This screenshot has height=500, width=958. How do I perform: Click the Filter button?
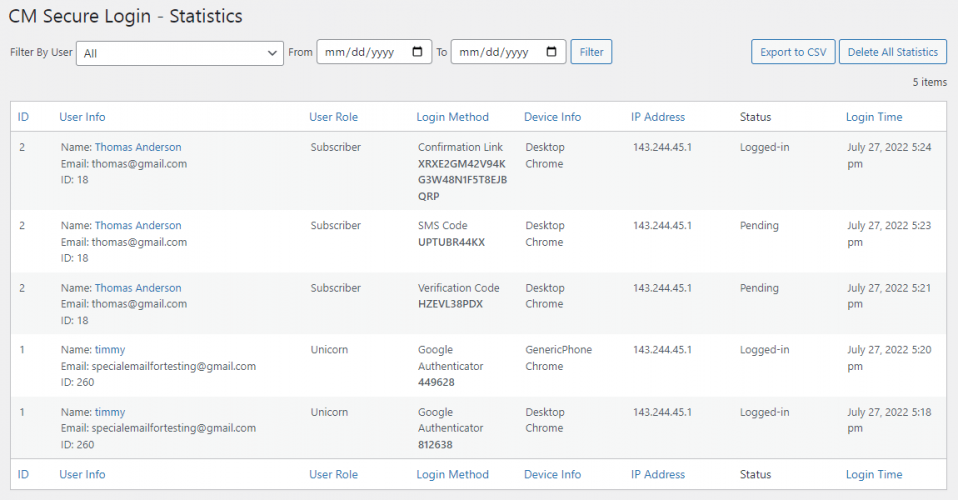(x=591, y=52)
